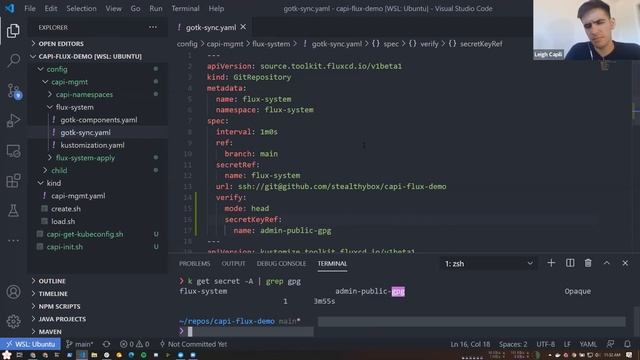Collapse the config folder
This screenshot has width=640, height=360.
tap(57, 69)
